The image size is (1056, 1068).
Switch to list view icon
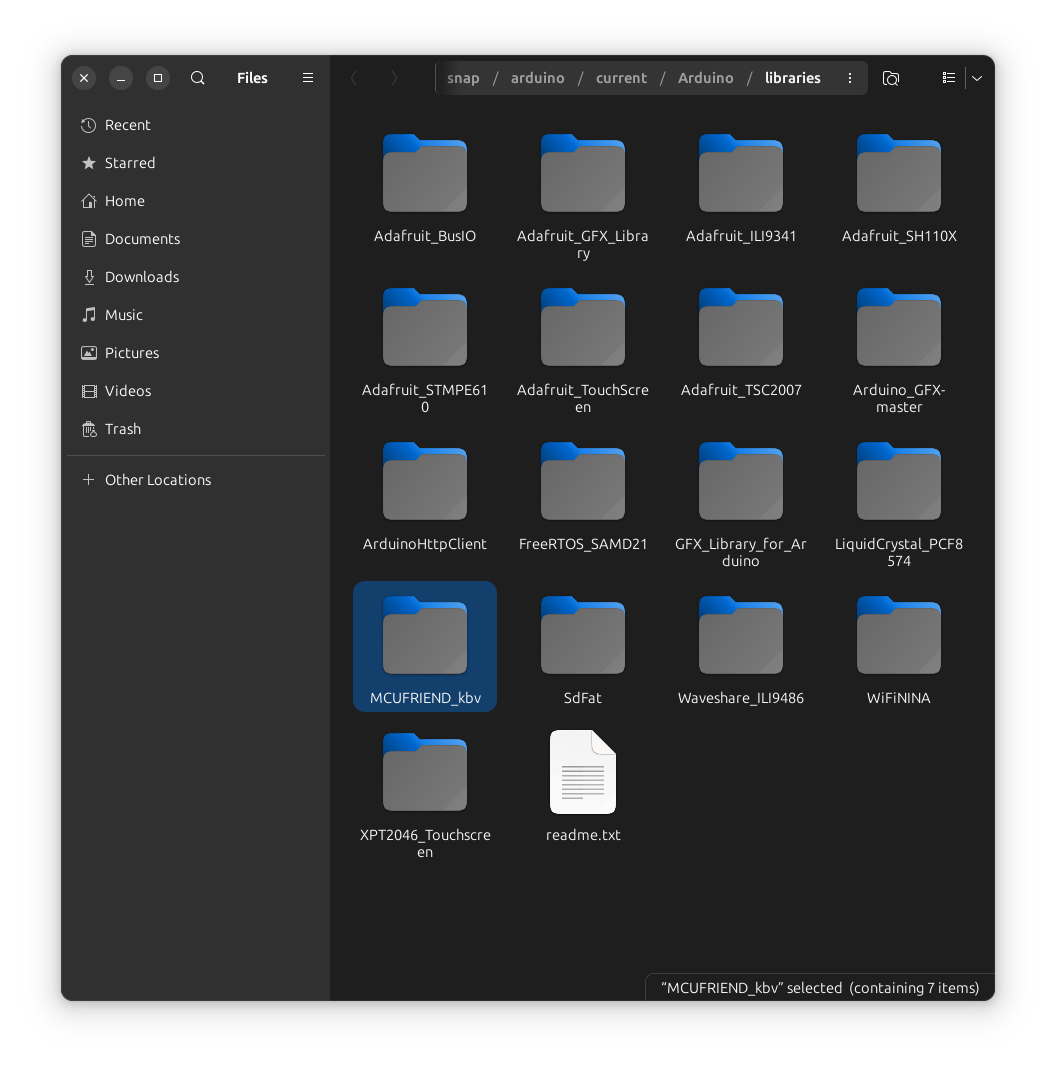948,78
